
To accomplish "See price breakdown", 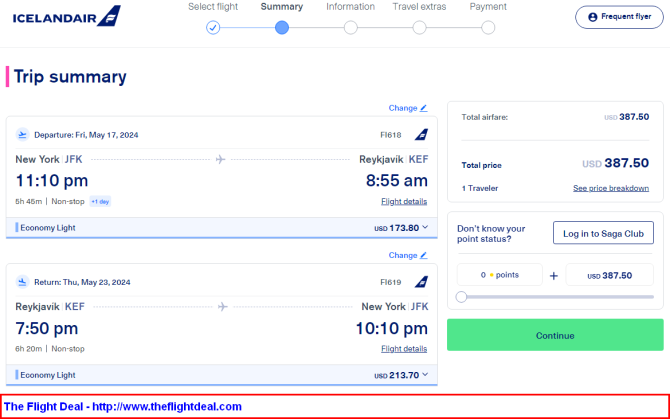I will click(x=611, y=188).
